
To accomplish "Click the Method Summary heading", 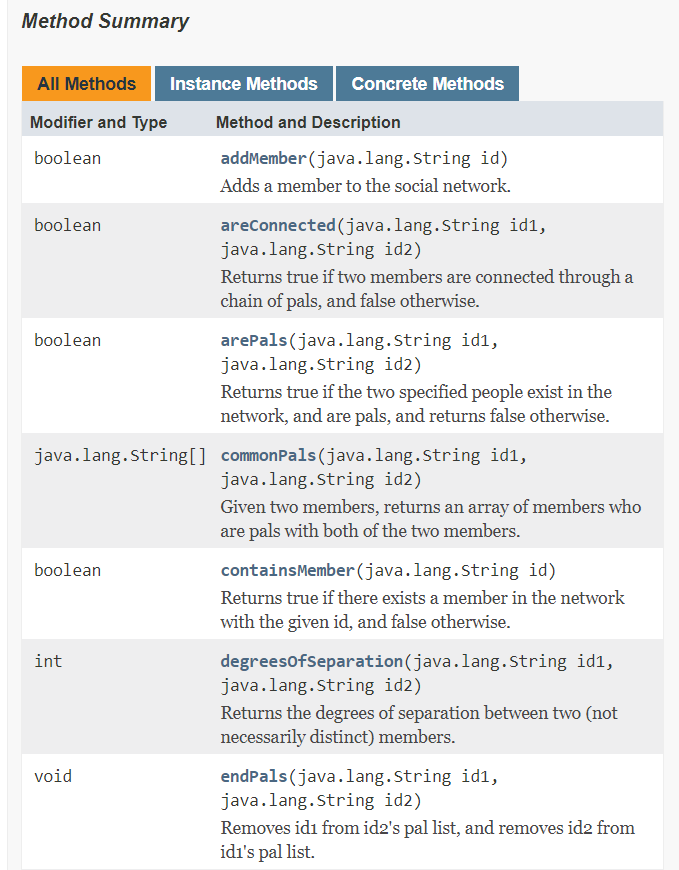I will click(x=104, y=21).
